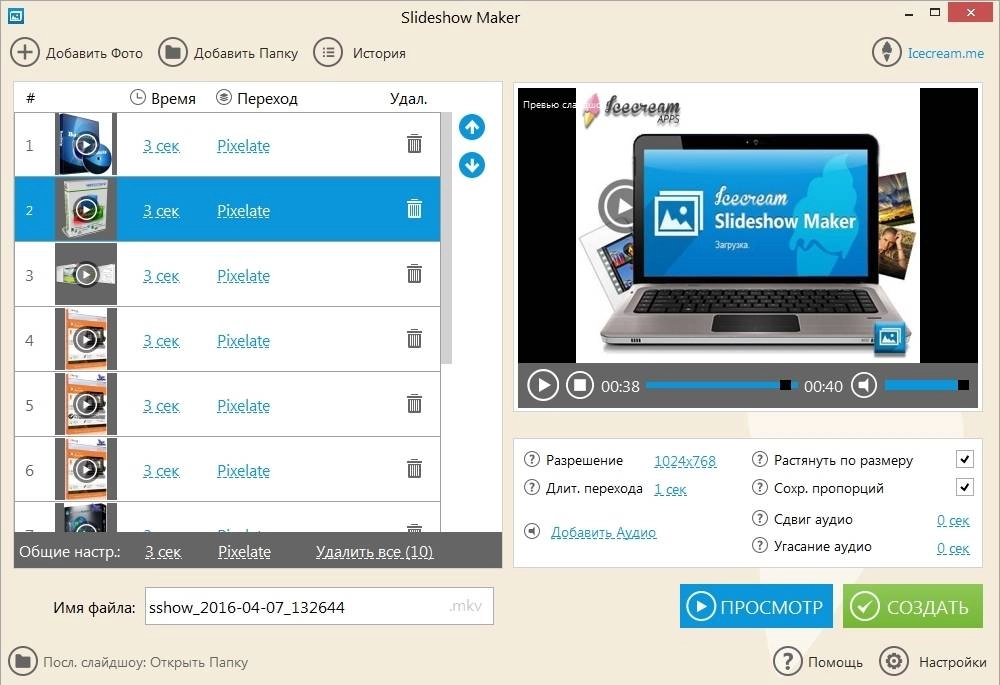This screenshot has height=685, width=1000.
Task: Delete slide 1 with trash icon
Action: [x=415, y=144]
